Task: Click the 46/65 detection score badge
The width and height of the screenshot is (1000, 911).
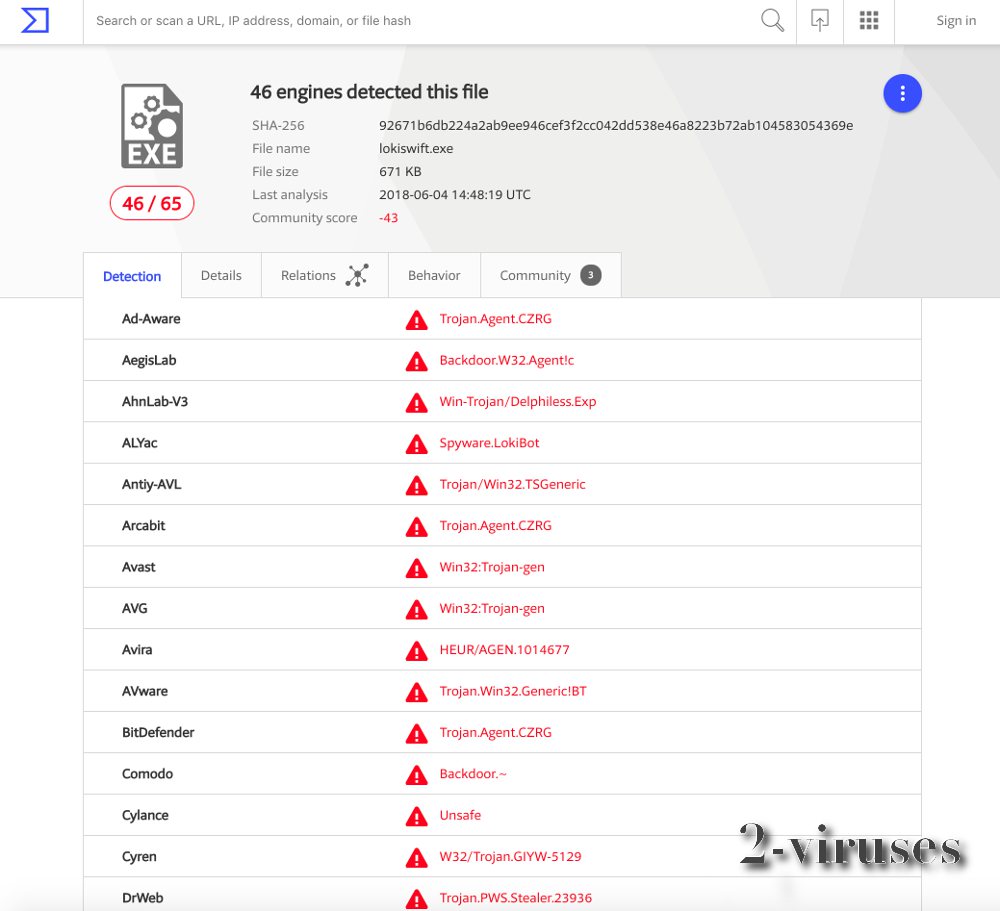Action: [151, 203]
